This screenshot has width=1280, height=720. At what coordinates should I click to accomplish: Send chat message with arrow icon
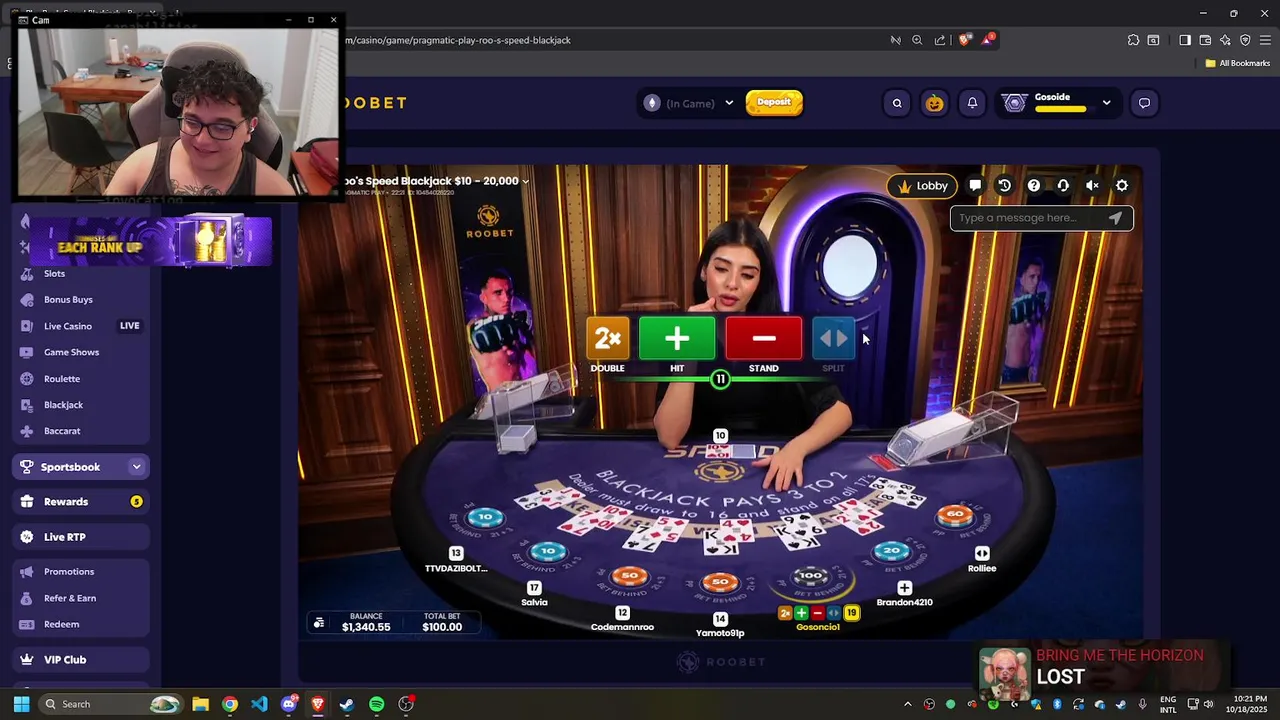[1115, 218]
